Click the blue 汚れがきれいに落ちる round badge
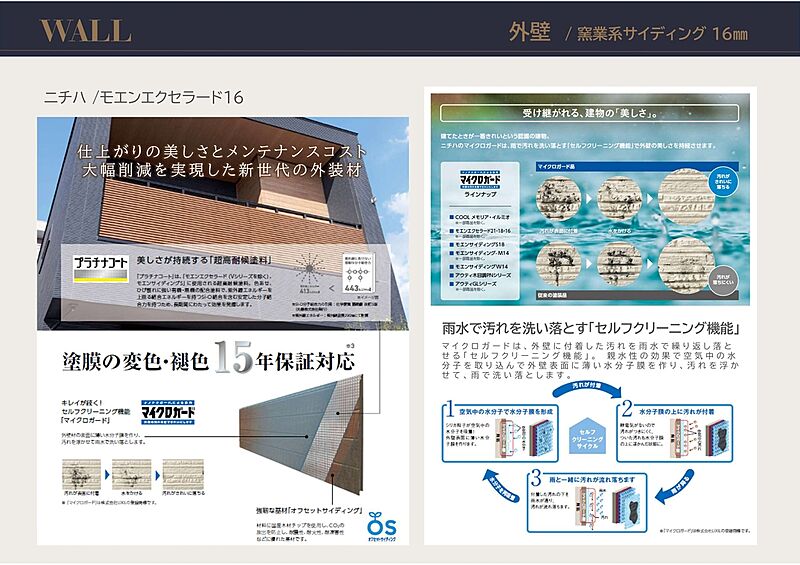This screenshot has height=565, width=800. (722, 180)
